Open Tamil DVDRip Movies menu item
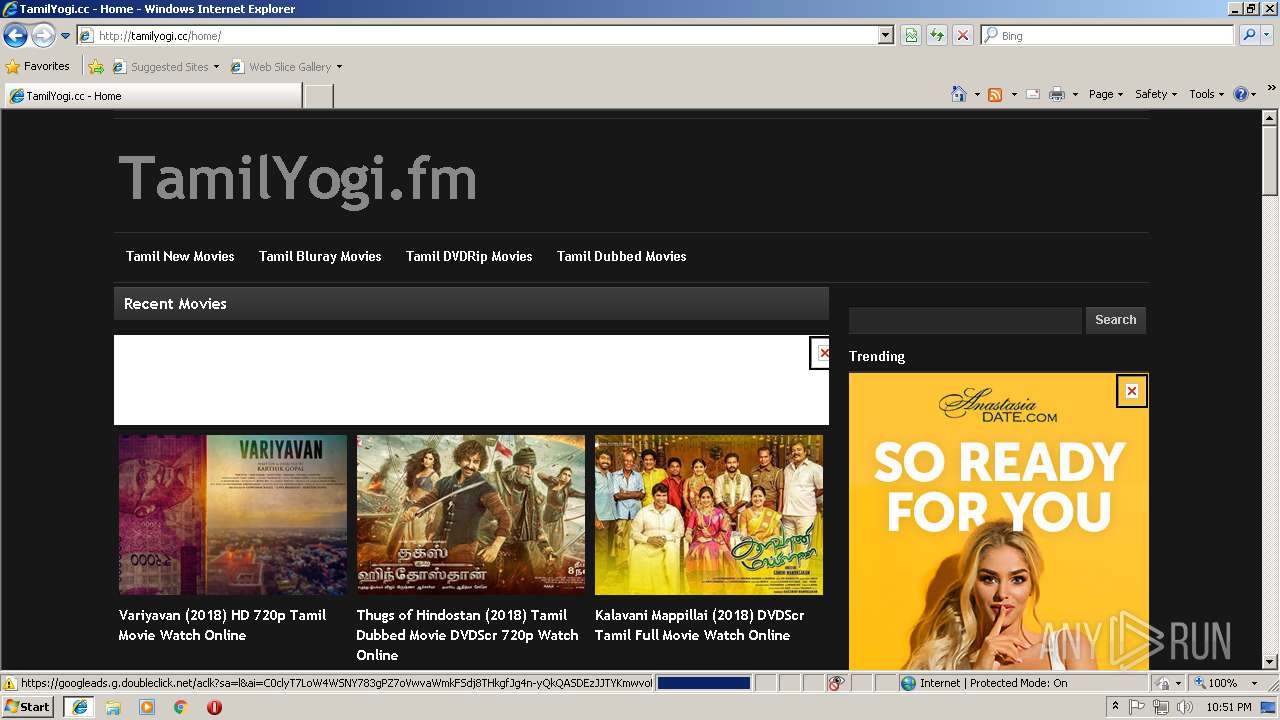Viewport: 1280px width, 720px height. (x=469, y=257)
